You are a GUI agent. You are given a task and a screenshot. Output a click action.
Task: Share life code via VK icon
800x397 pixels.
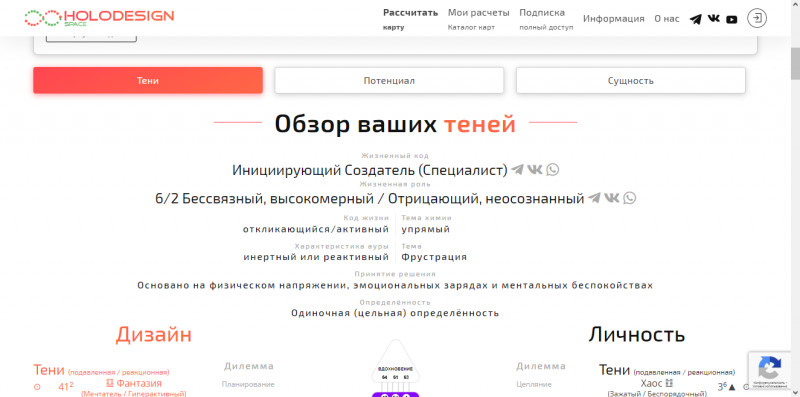(535, 169)
